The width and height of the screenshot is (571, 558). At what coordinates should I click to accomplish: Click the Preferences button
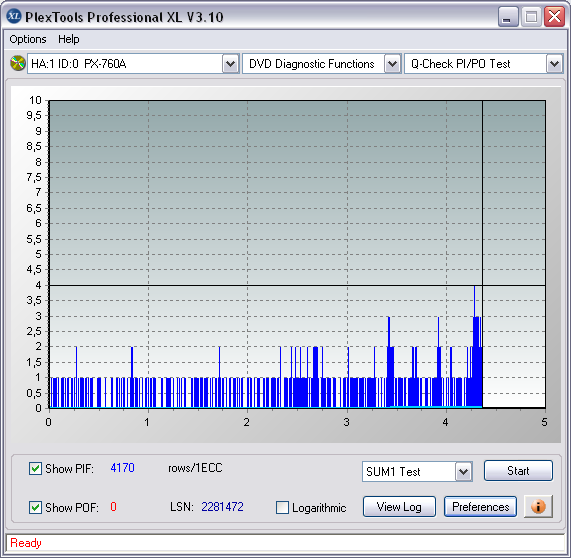point(480,507)
